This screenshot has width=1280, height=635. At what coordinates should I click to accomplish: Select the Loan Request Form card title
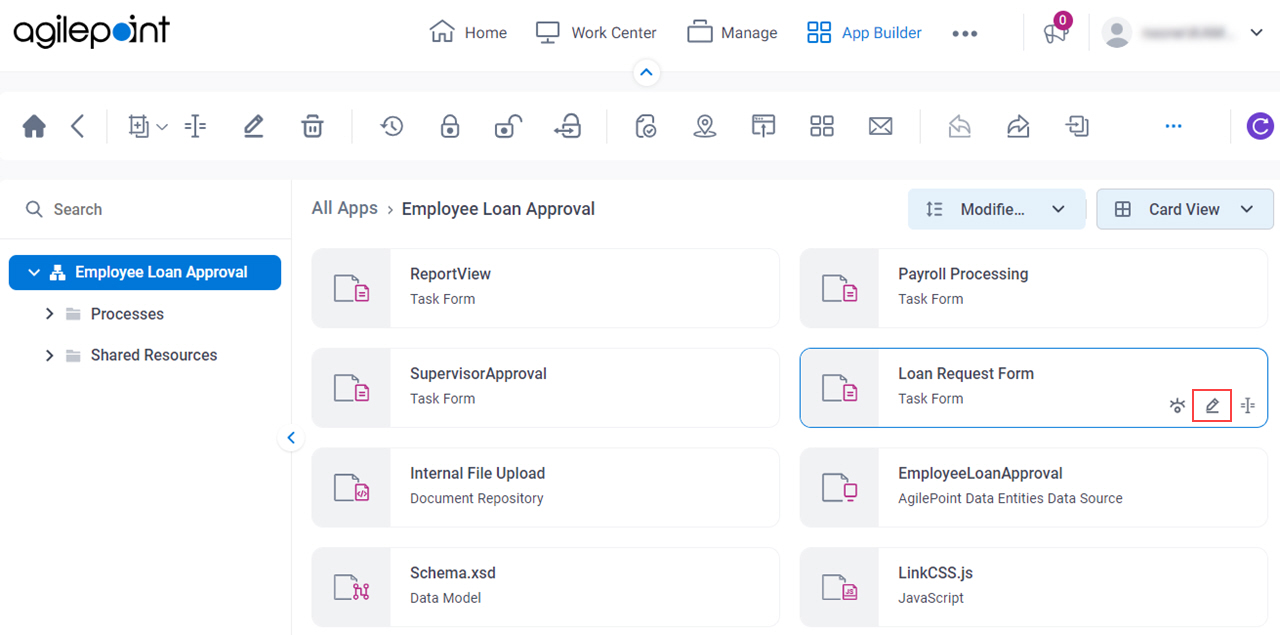pos(966,373)
